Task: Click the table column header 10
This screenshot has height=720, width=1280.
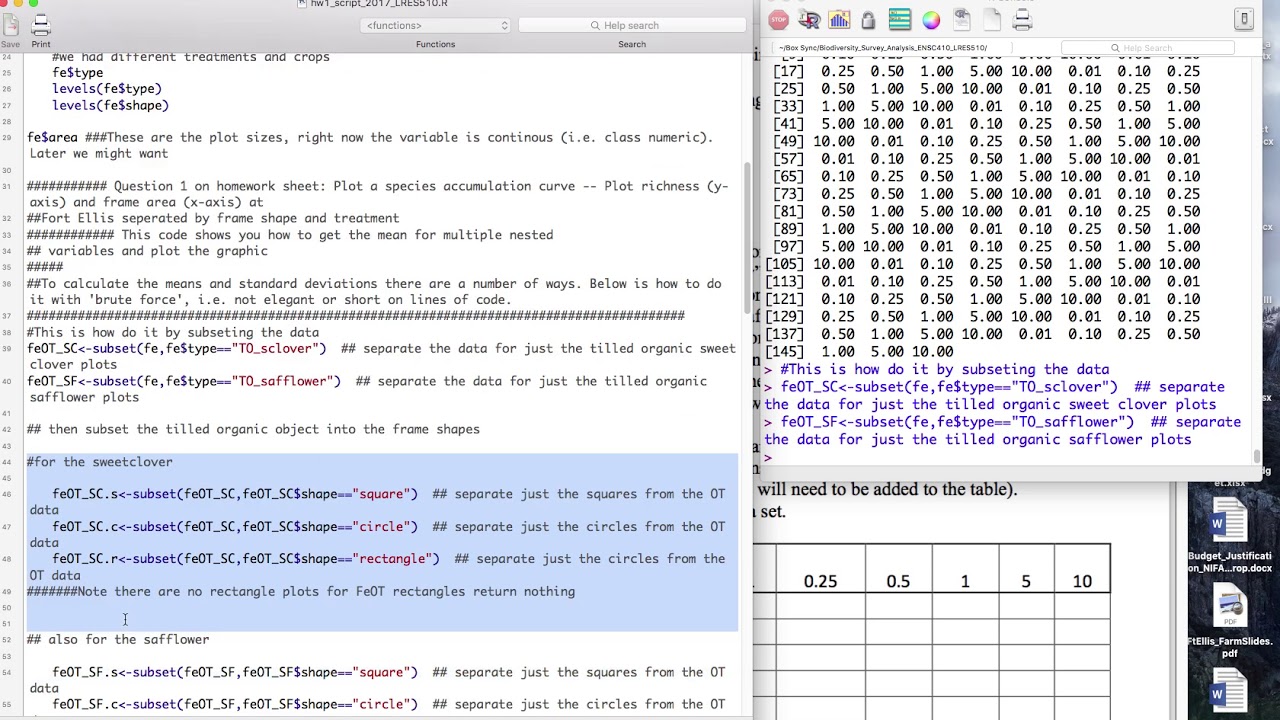Action: [x=1082, y=581]
